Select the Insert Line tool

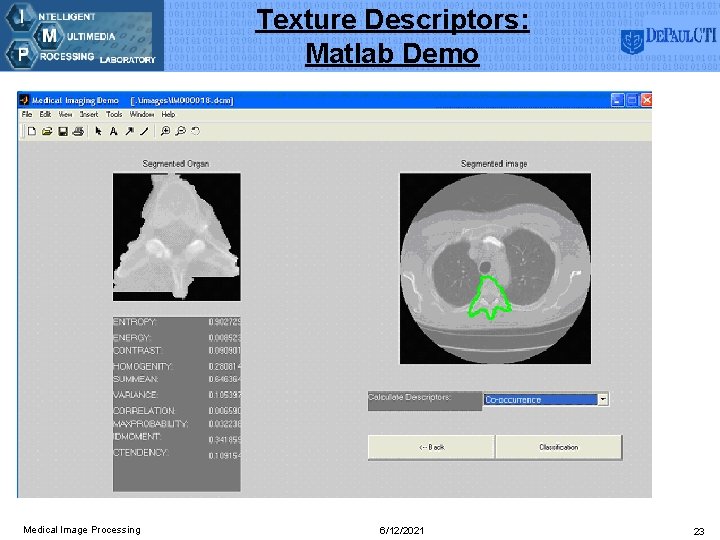(x=144, y=131)
